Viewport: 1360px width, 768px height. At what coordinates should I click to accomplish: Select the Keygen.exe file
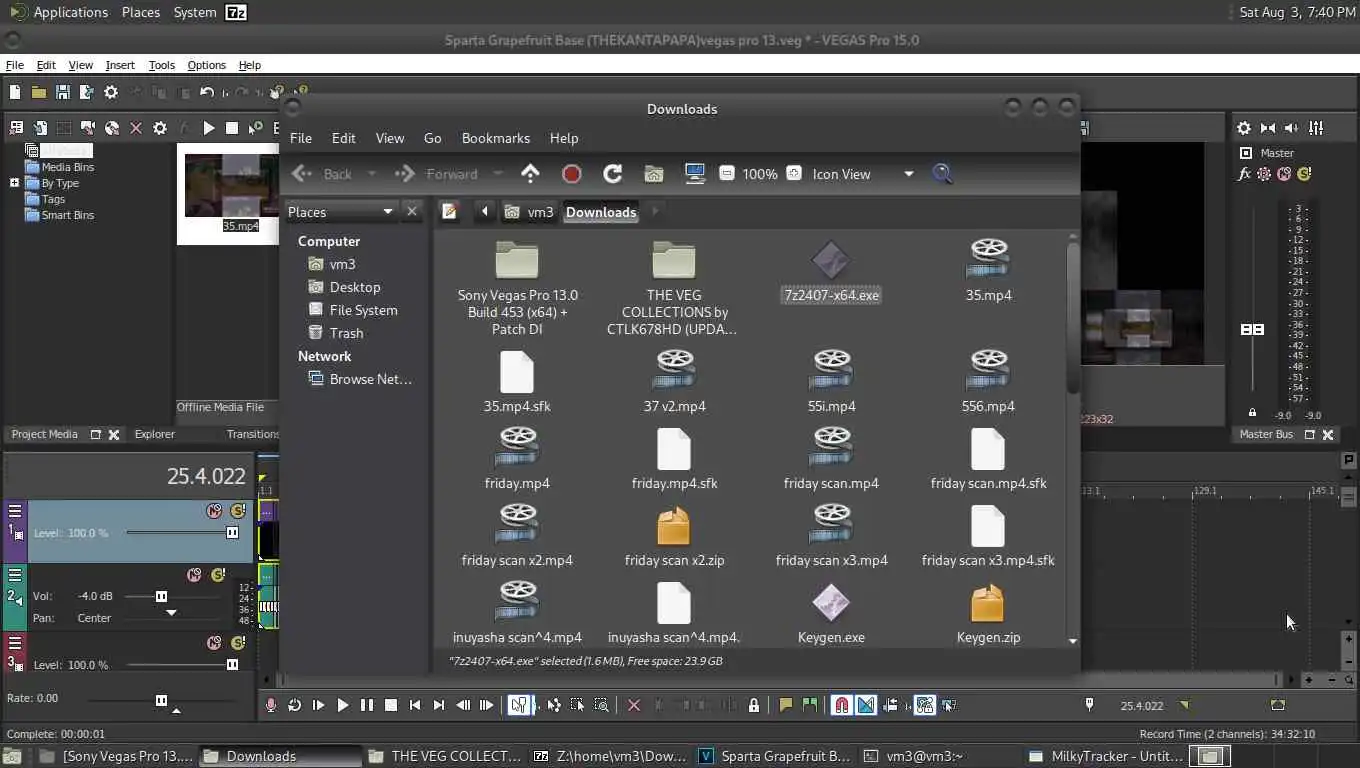point(831,614)
